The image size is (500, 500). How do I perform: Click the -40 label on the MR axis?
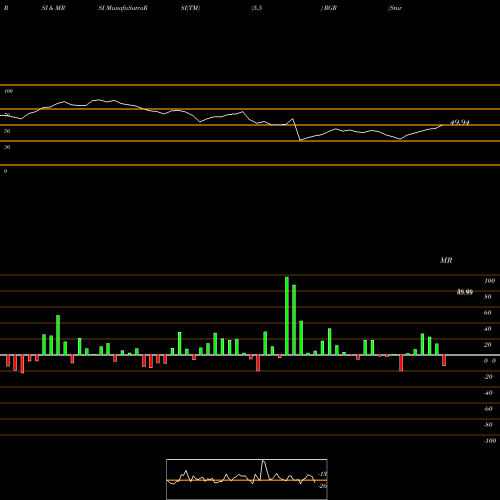pyautogui.click(x=488, y=393)
